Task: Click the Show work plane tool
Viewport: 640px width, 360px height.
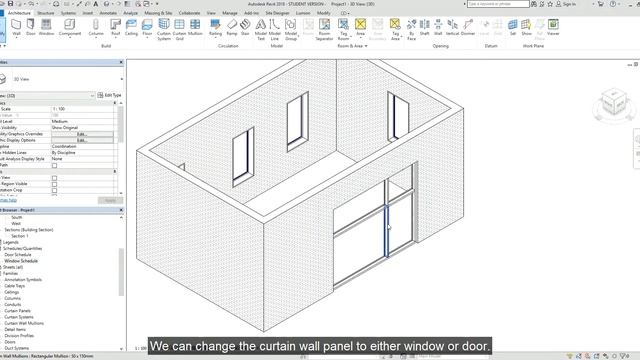Action: [527, 28]
